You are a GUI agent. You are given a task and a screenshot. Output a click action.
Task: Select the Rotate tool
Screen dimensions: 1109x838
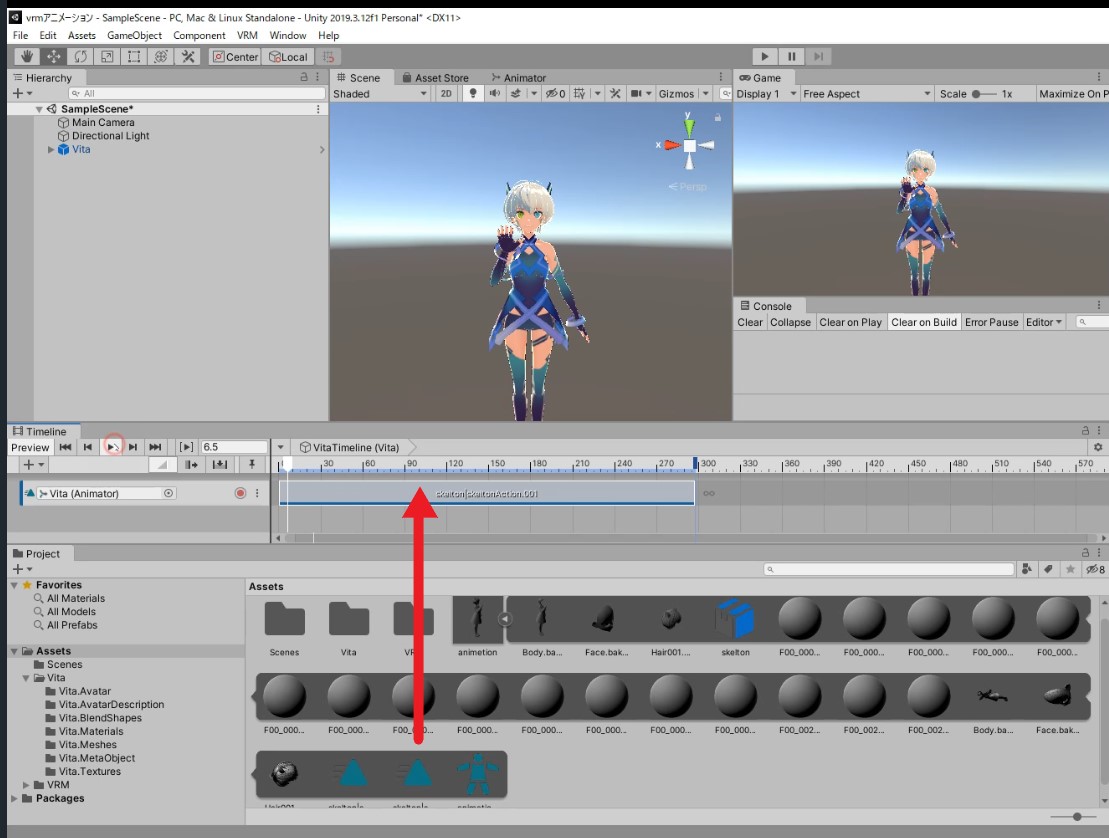(x=81, y=57)
